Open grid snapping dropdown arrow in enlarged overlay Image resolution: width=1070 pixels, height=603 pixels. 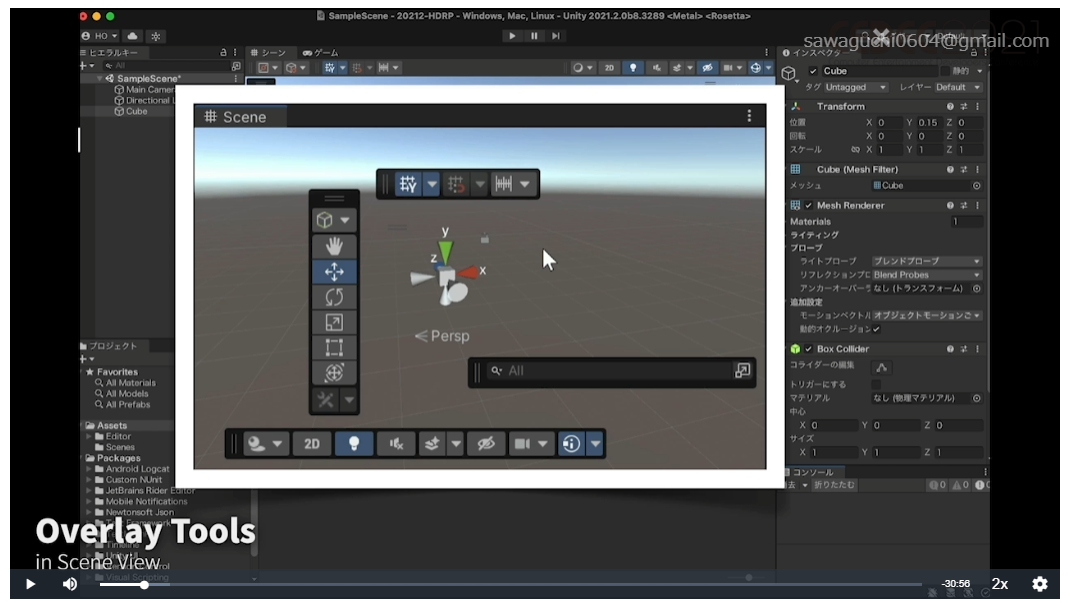tap(431, 184)
